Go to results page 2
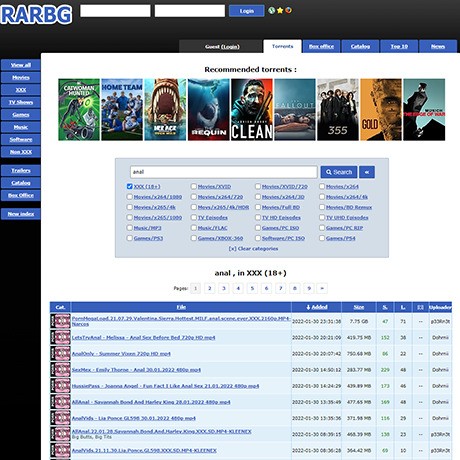The height and width of the screenshot is (460, 460). (210, 288)
